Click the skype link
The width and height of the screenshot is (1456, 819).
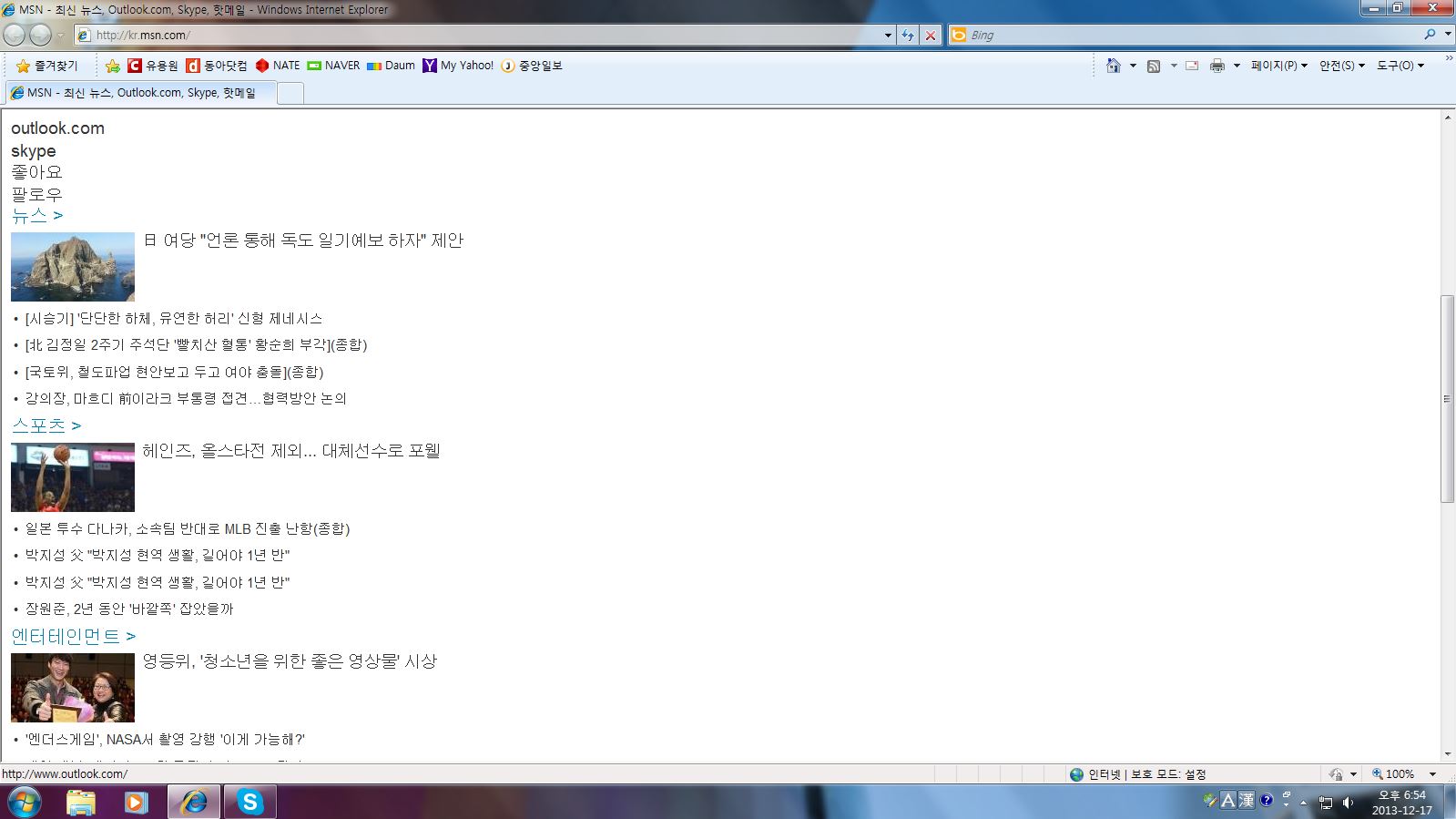click(34, 151)
